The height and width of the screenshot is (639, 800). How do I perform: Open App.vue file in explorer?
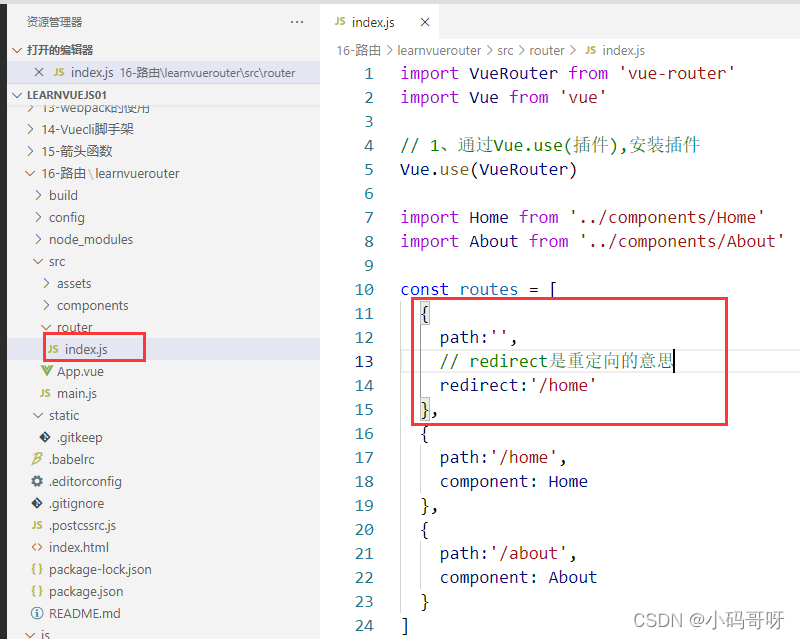[x=80, y=372]
